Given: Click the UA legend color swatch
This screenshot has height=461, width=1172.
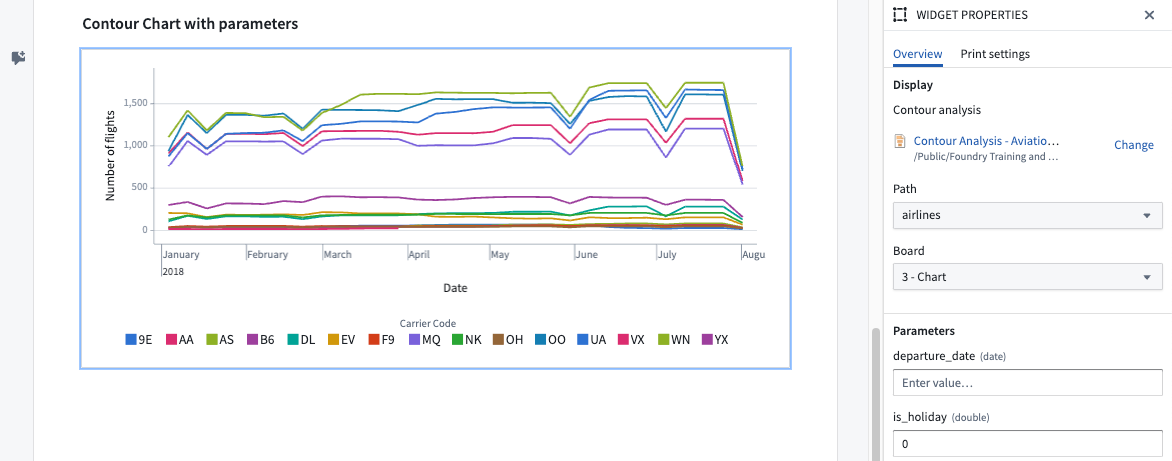Looking at the screenshot, I should (582, 340).
